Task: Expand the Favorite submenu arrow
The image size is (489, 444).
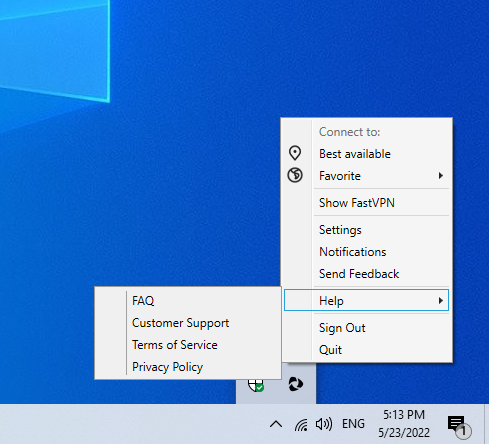Action: pos(441,176)
